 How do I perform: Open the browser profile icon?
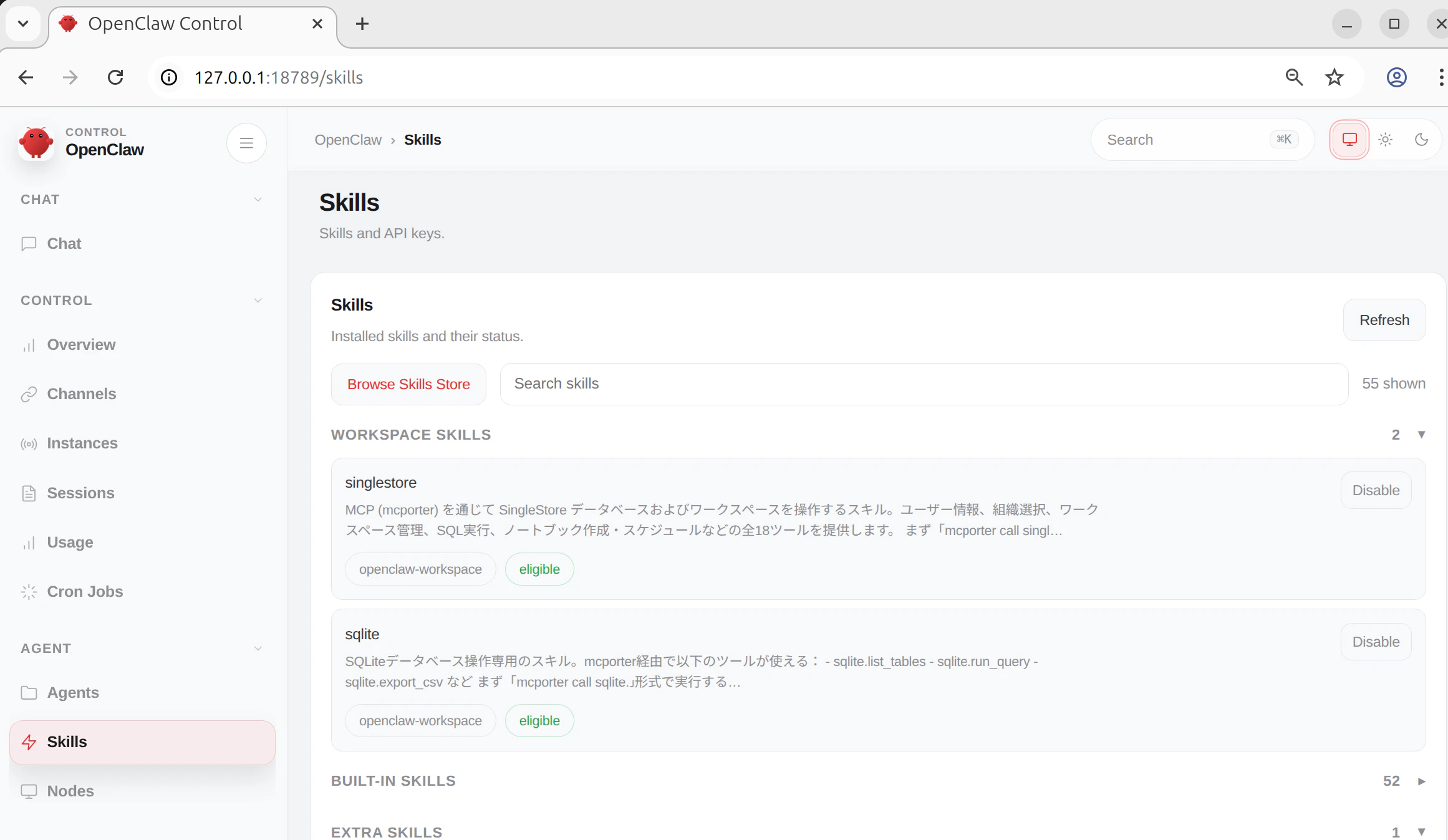click(x=1397, y=77)
